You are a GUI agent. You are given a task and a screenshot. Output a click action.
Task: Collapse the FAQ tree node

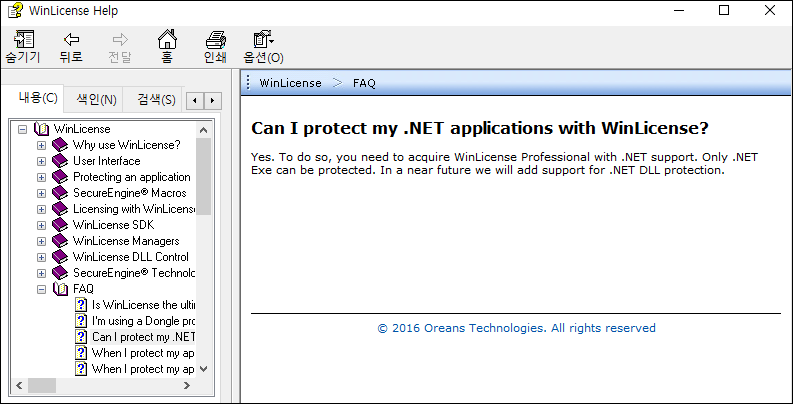tap(41, 289)
